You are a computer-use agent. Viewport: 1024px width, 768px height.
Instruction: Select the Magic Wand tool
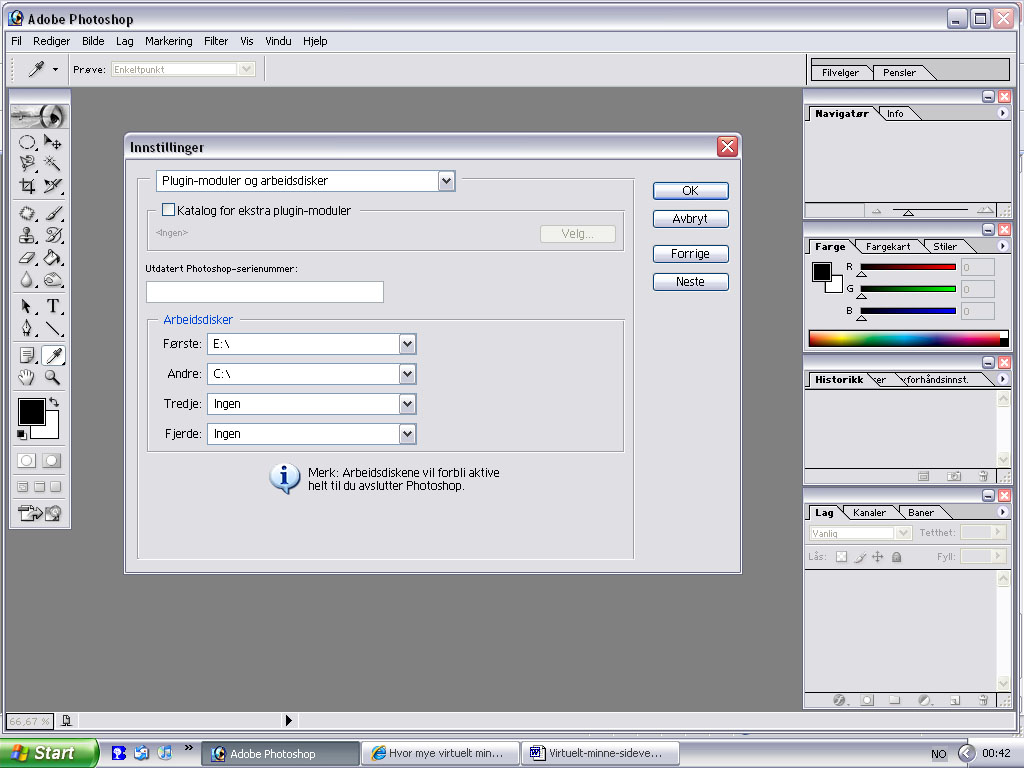(x=53, y=163)
